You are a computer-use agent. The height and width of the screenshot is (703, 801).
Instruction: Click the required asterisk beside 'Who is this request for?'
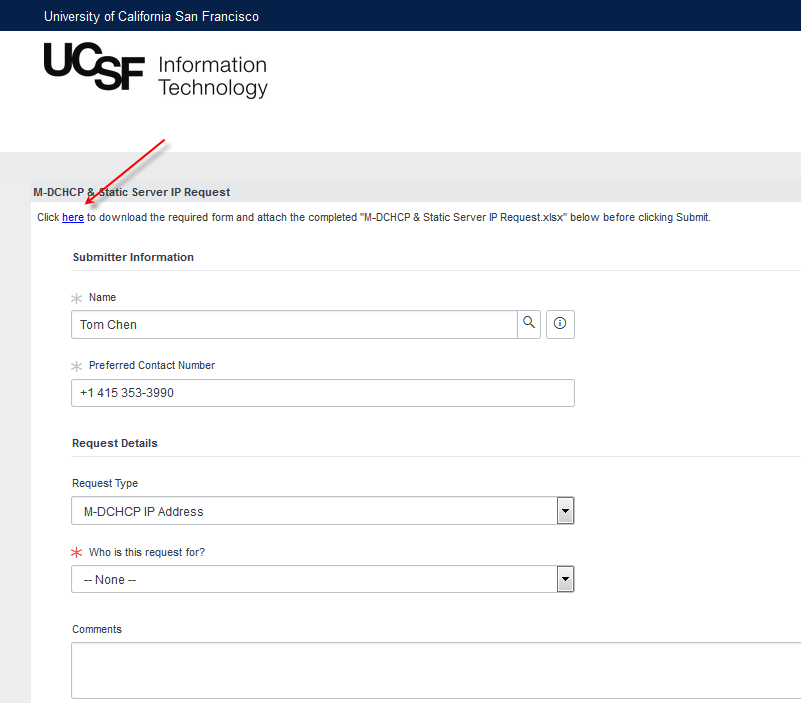pyautogui.click(x=75, y=551)
